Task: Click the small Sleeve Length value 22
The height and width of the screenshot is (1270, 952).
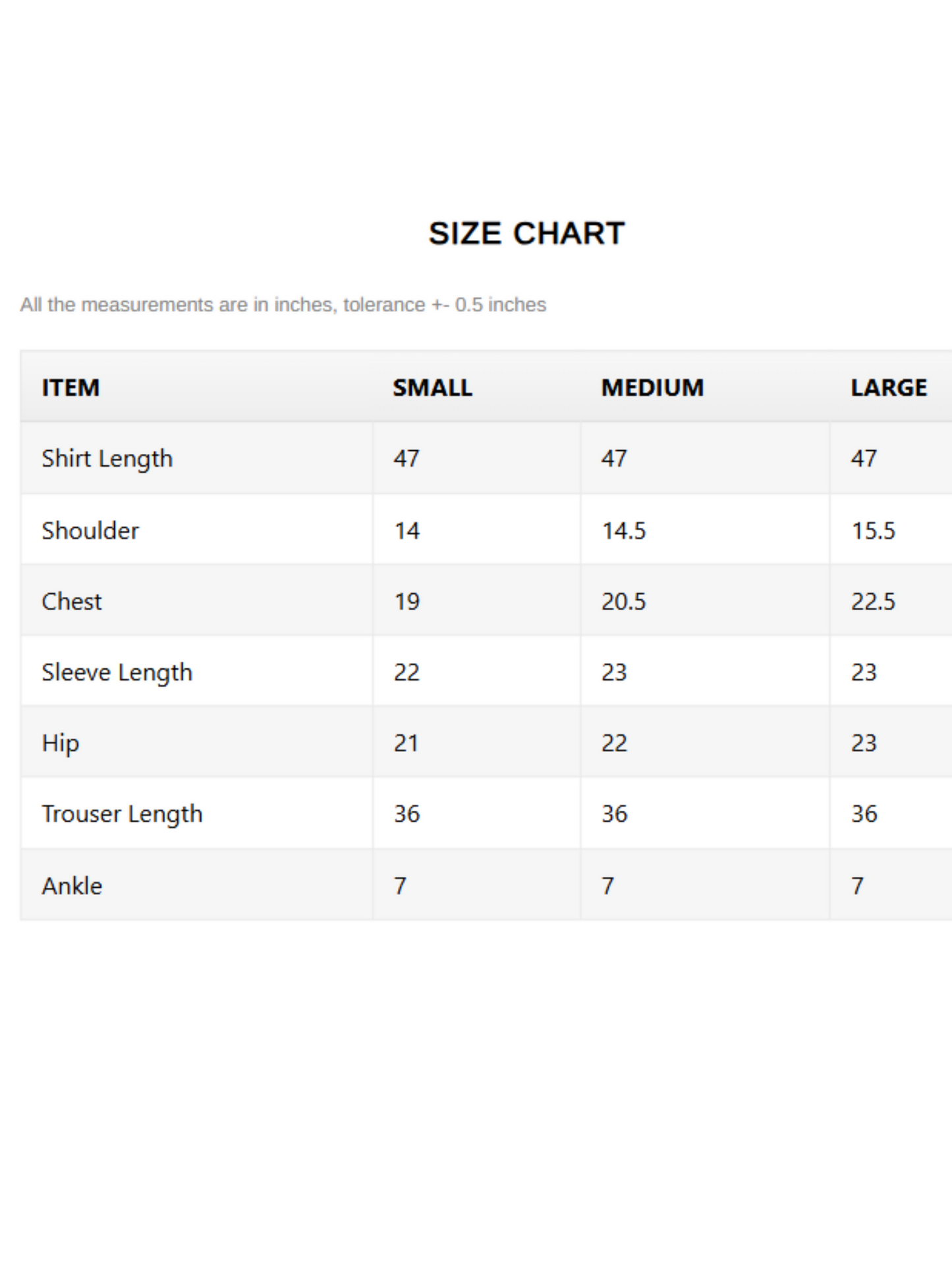Action: click(x=406, y=673)
